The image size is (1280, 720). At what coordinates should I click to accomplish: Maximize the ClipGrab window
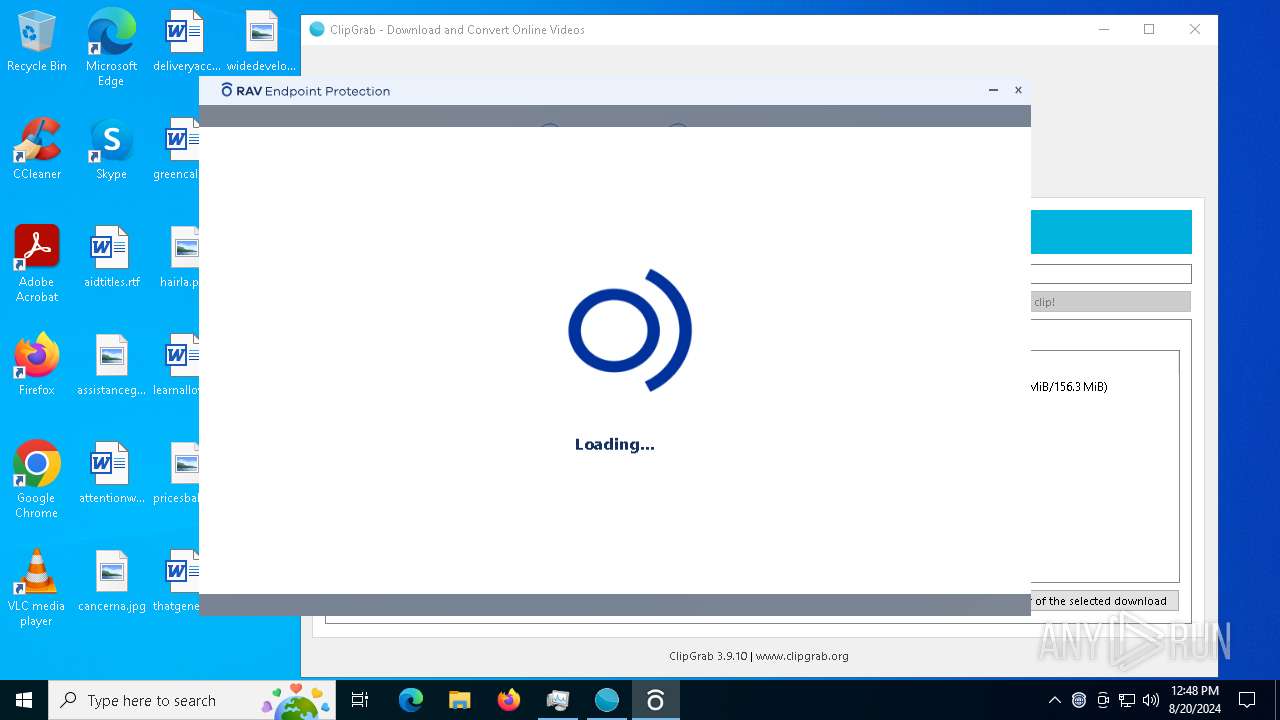point(1149,29)
